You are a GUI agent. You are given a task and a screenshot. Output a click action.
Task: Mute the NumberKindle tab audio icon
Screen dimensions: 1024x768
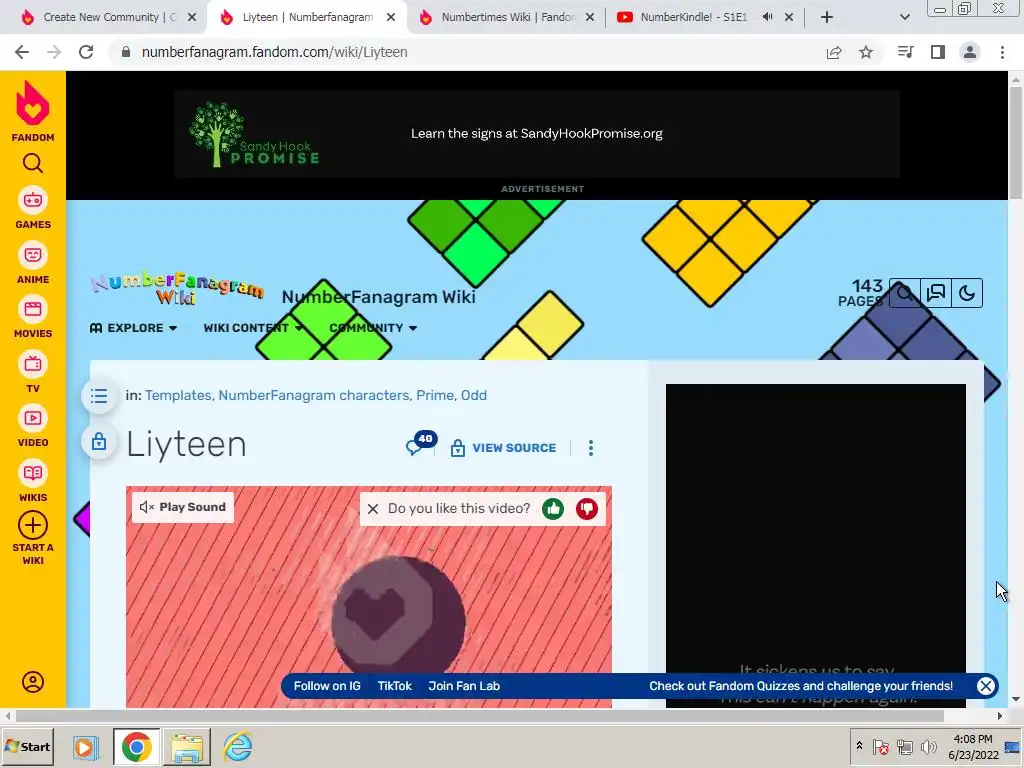tap(767, 17)
